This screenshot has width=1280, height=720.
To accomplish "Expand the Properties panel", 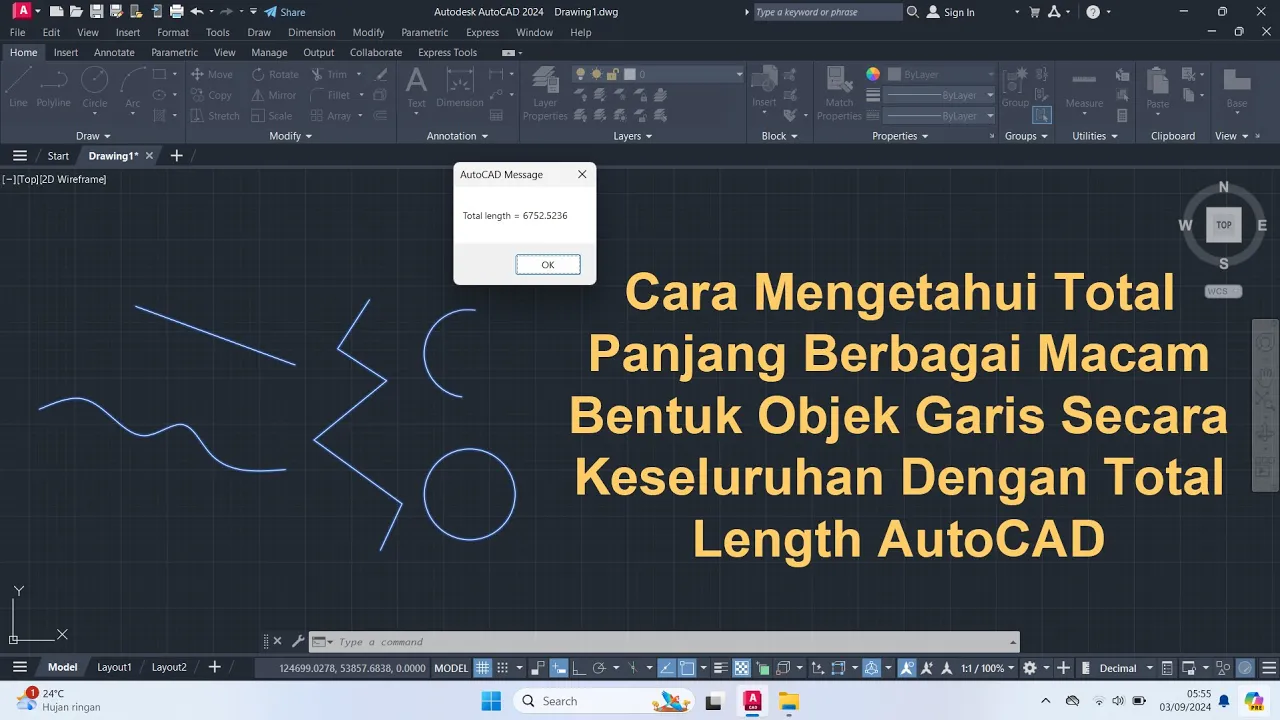I will pyautogui.click(x=900, y=136).
